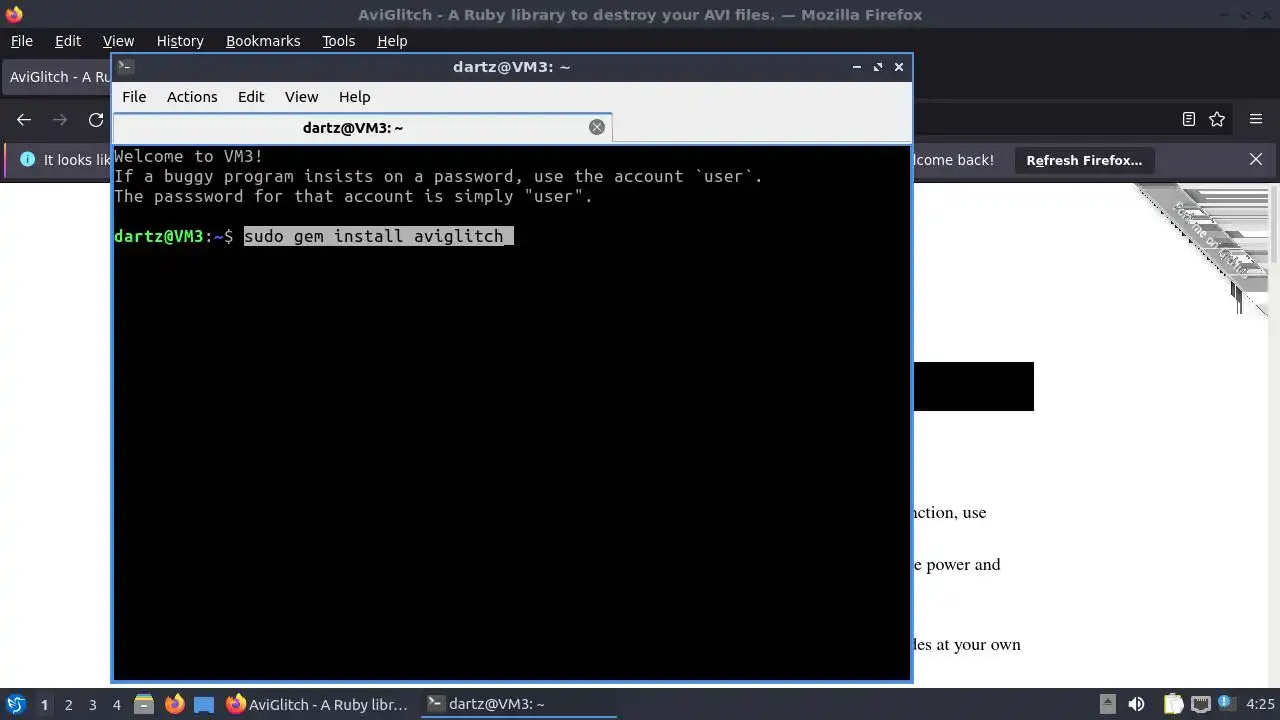The height and width of the screenshot is (720, 1280).
Task: Dismiss the Firefox notification bar
Action: coord(1256,160)
